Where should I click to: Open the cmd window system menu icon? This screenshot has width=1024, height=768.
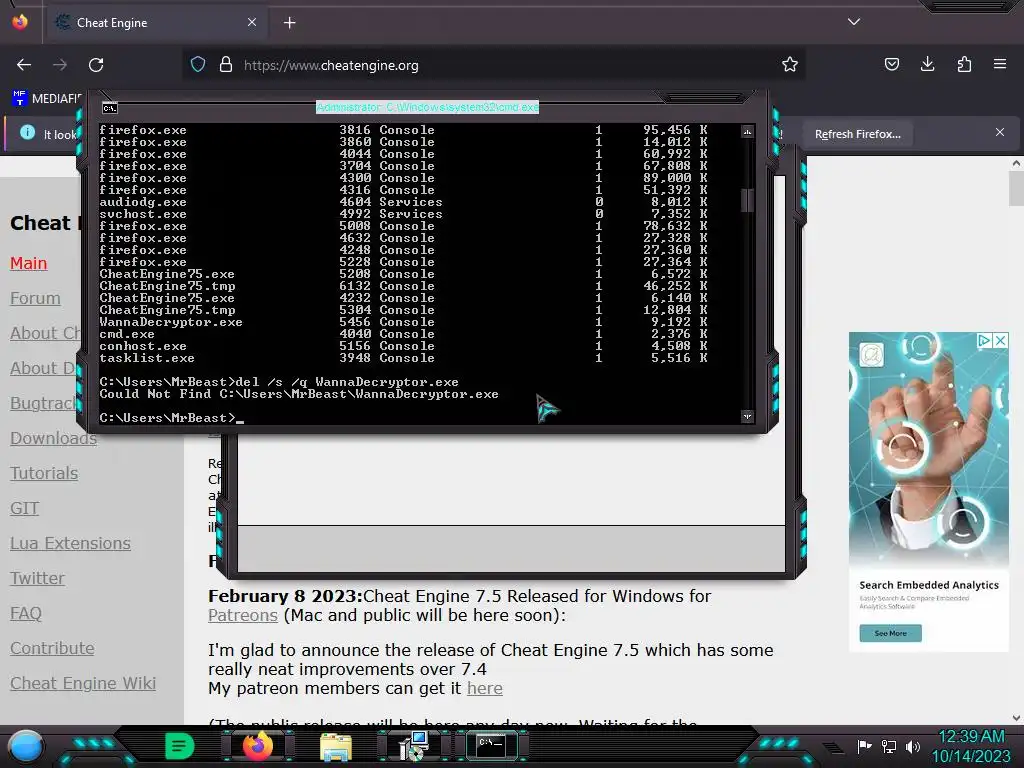(x=110, y=108)
